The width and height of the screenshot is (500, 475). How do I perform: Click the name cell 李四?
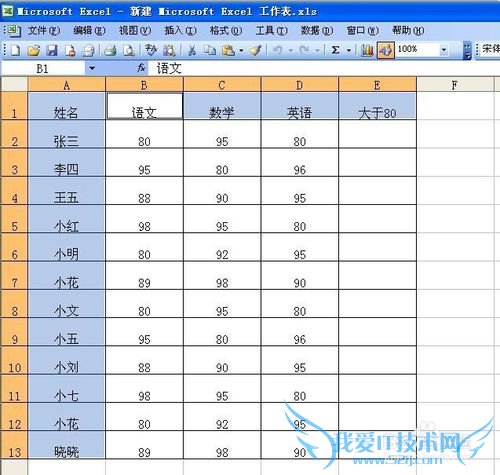tap(67, 163)
